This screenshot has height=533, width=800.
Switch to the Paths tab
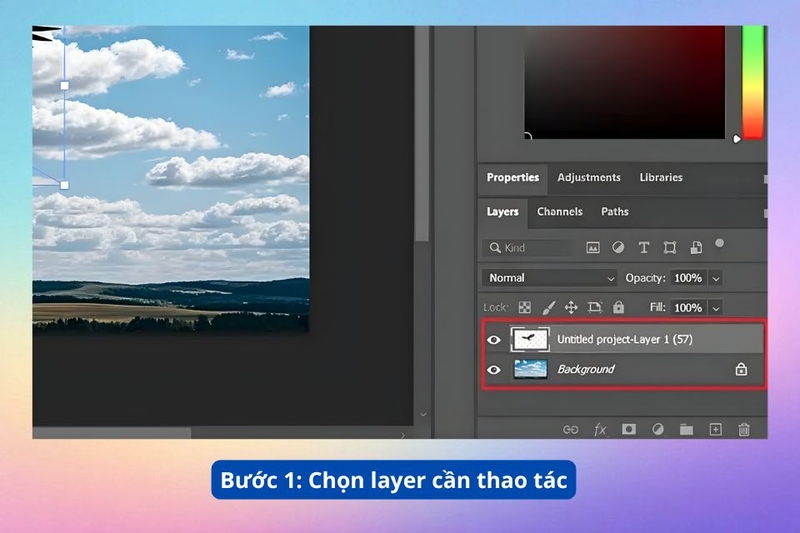coord(615,212)
